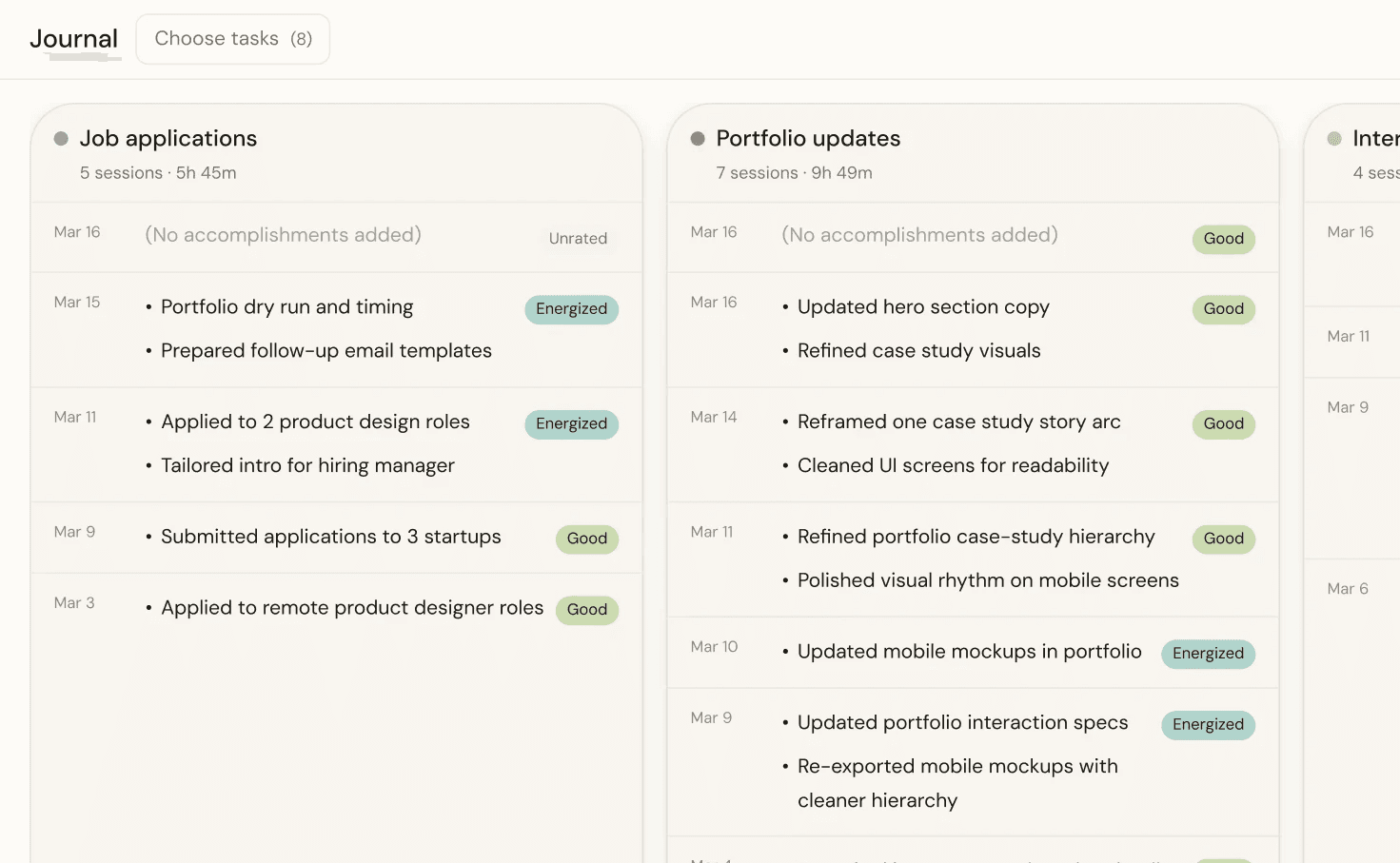Select Polished visual rhythm on mobile screens
This screenshot has height=863, width=1400.
pos(988,581)
